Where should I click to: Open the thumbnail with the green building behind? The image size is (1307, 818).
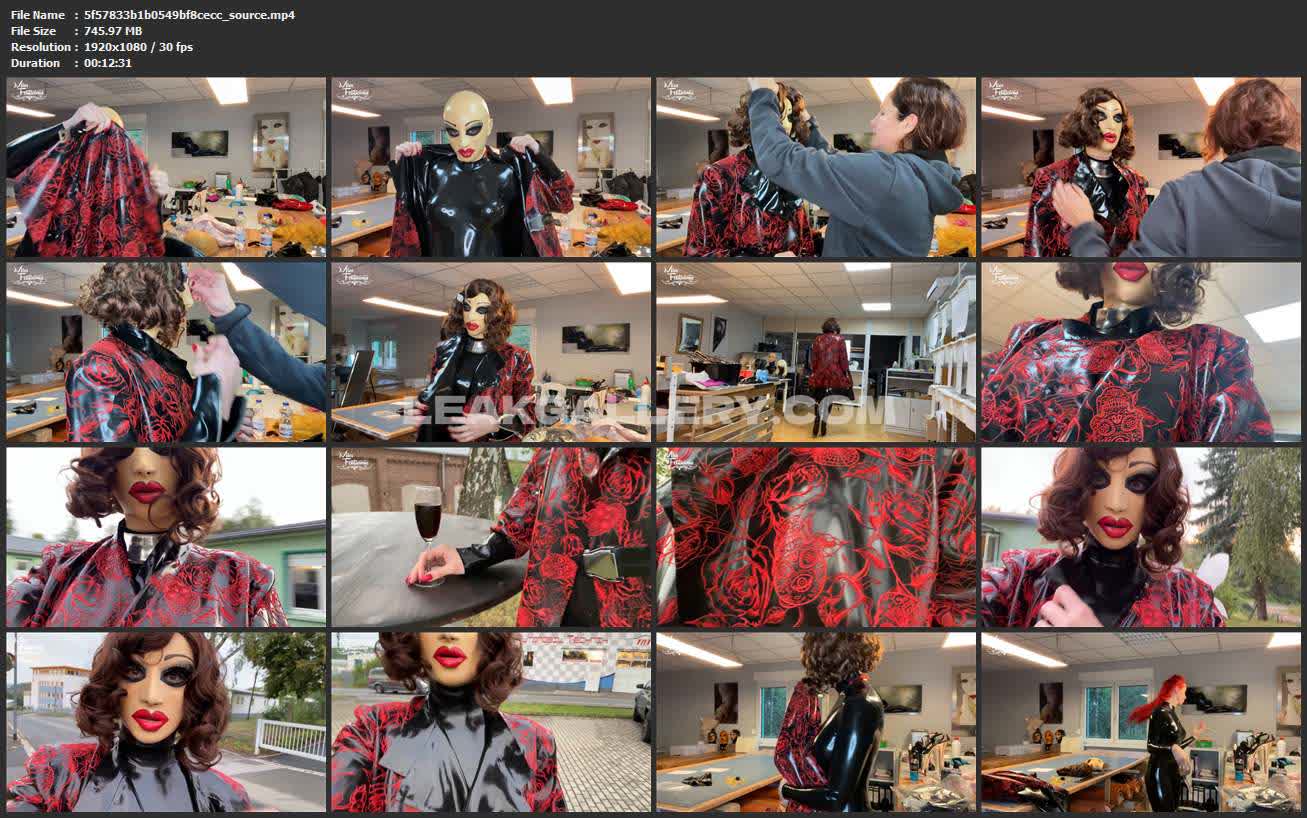click(166, 537)
